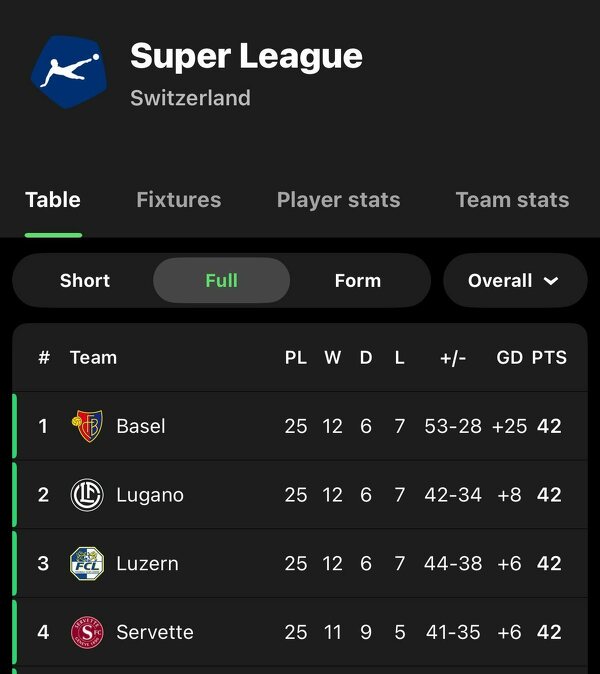The image size is (600, 674).
Task: Click the GD column header
Action: point(510,358)
